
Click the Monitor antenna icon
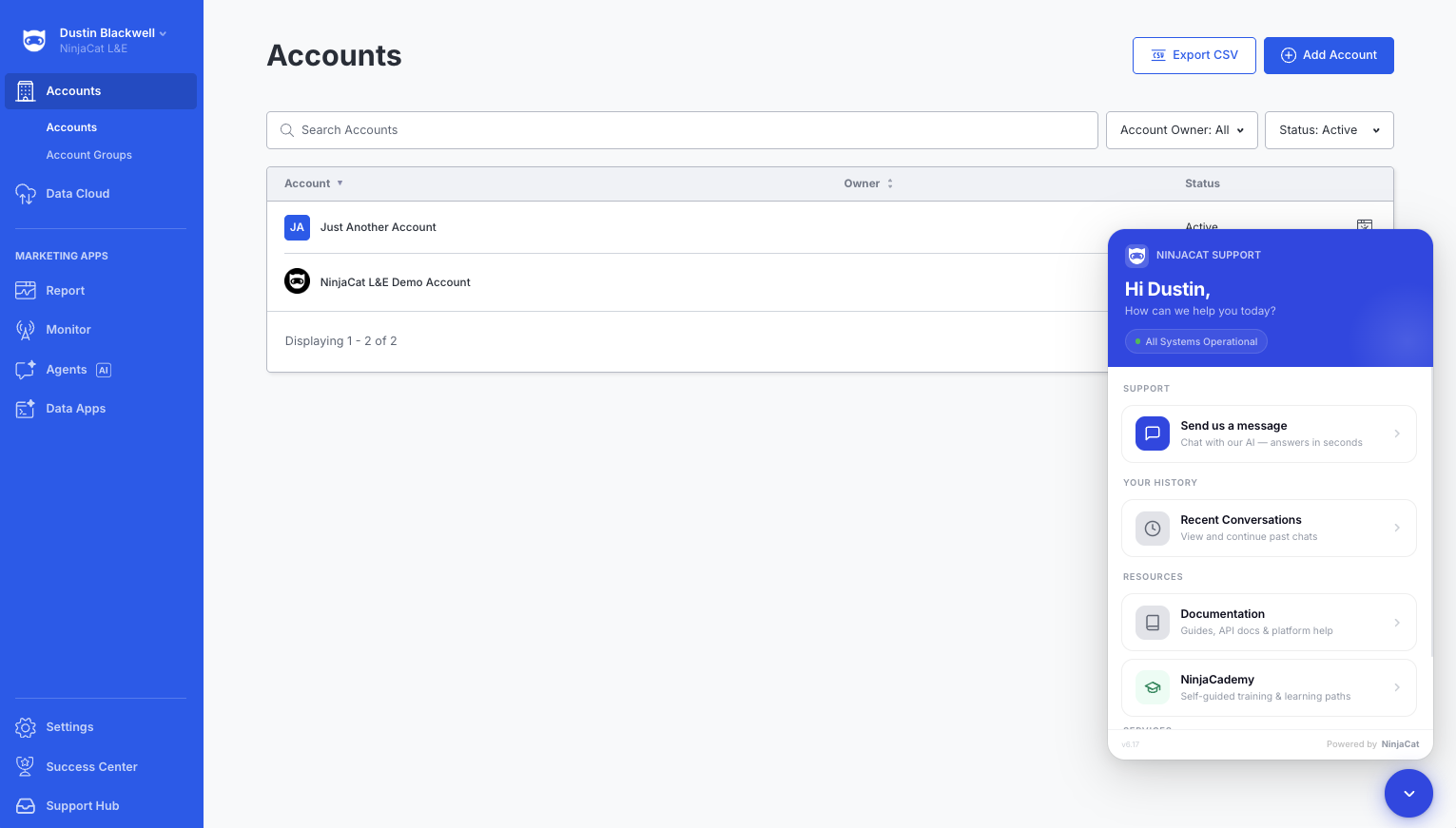(x=26, y=330)
